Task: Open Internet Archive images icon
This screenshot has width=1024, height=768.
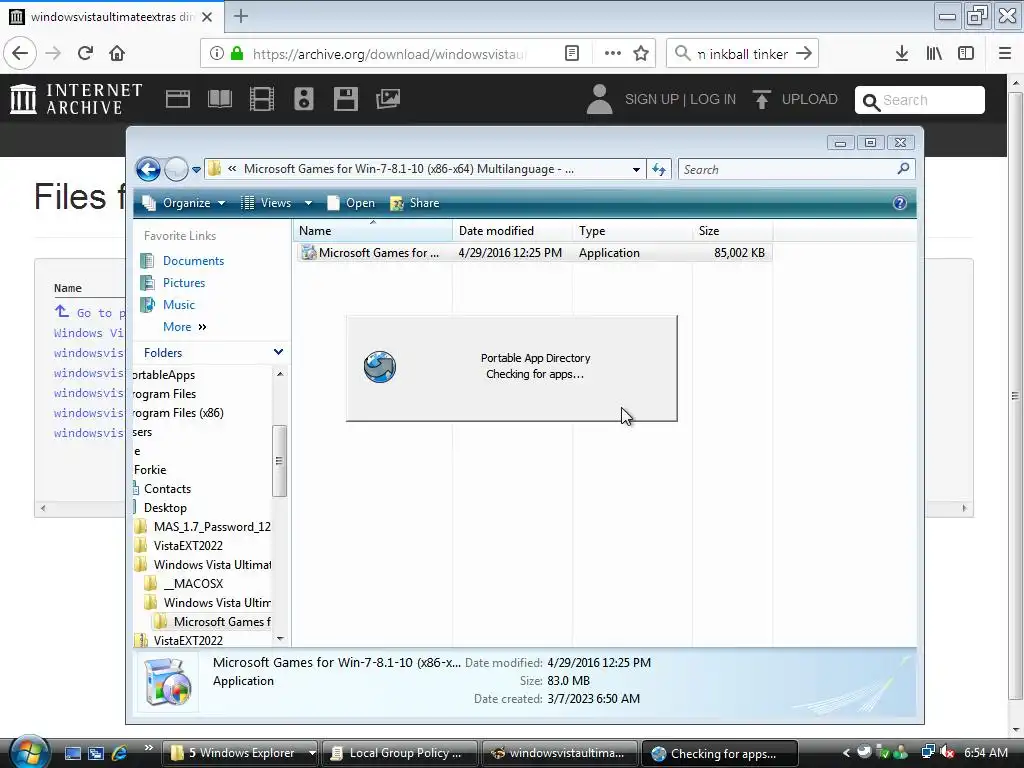Action: pos(388,99)
